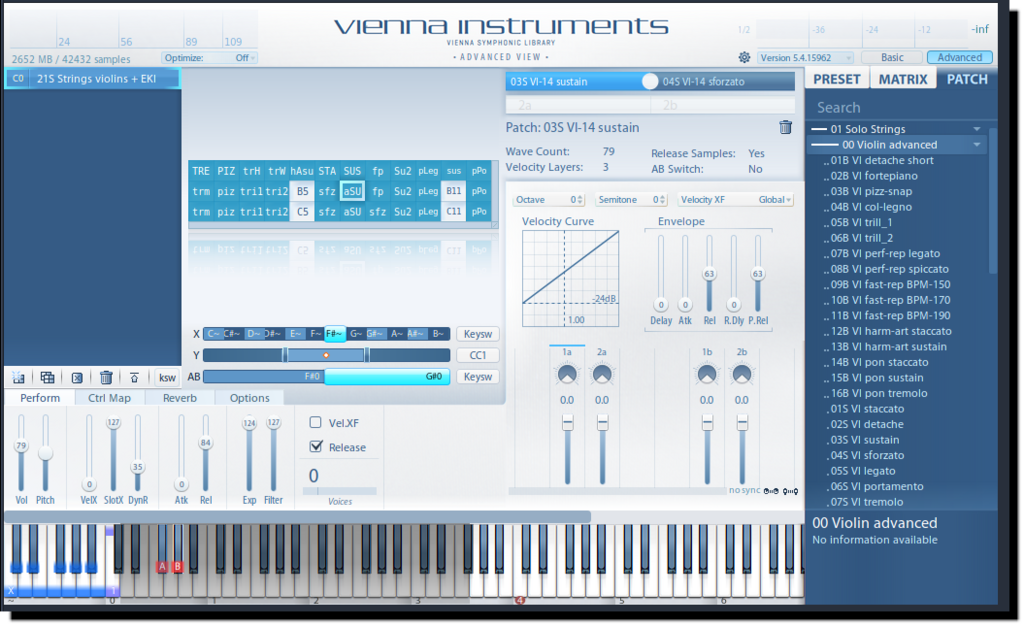Open the Ctrl Map tab
The width and height of the screenshot is (1024, 626).
click(109, 398)
